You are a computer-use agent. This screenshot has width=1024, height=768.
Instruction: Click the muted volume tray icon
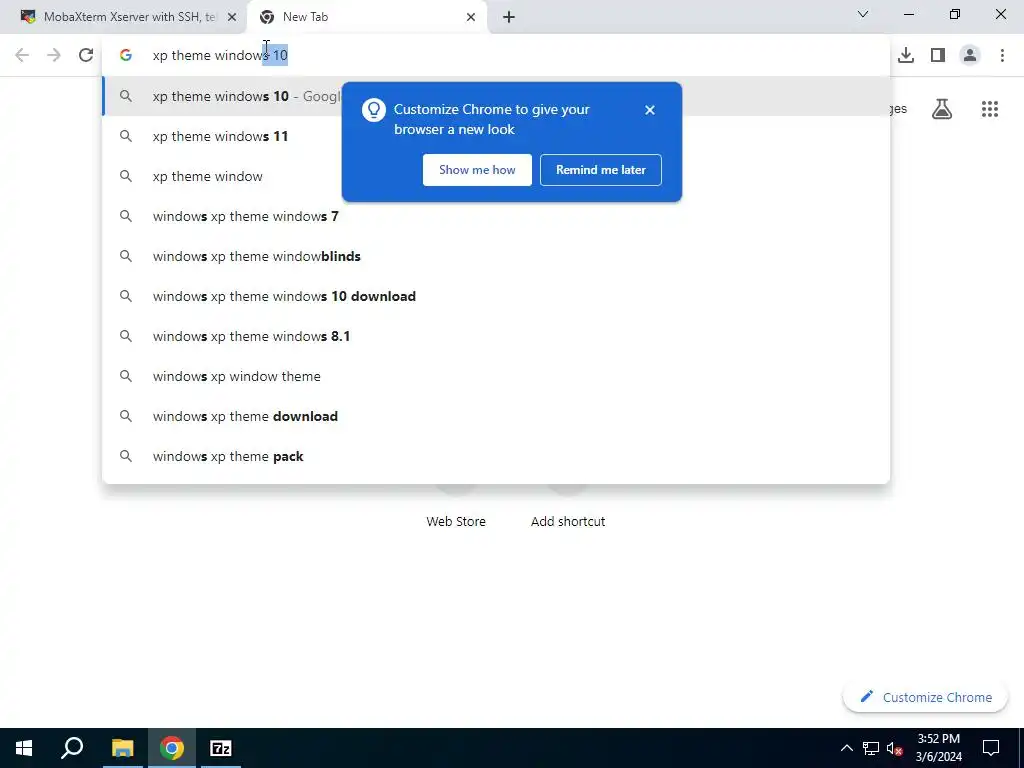point(895,748)
